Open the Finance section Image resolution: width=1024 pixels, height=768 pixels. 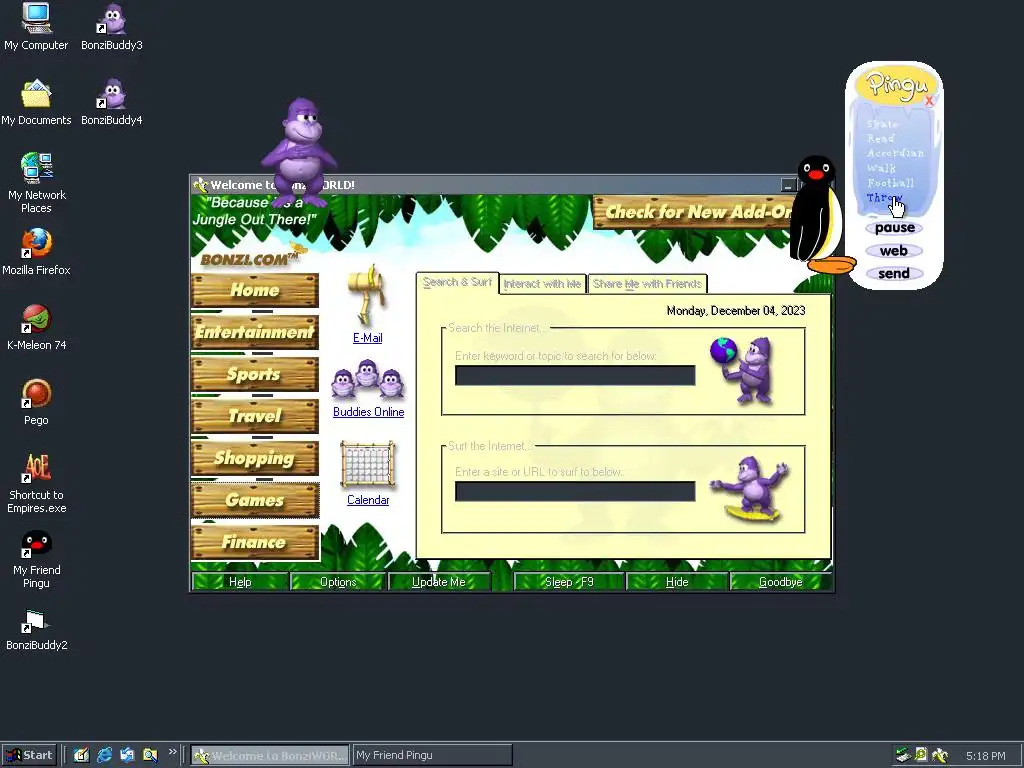tap(255, 542)
